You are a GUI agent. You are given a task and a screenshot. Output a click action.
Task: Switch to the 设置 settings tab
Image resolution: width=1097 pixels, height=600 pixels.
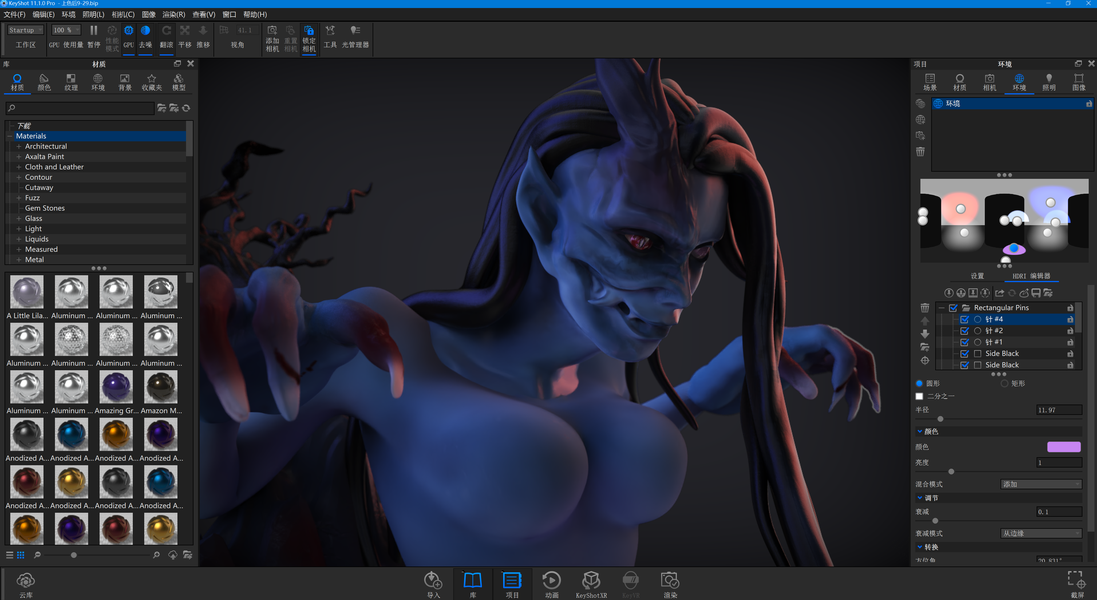pos(977,276)
